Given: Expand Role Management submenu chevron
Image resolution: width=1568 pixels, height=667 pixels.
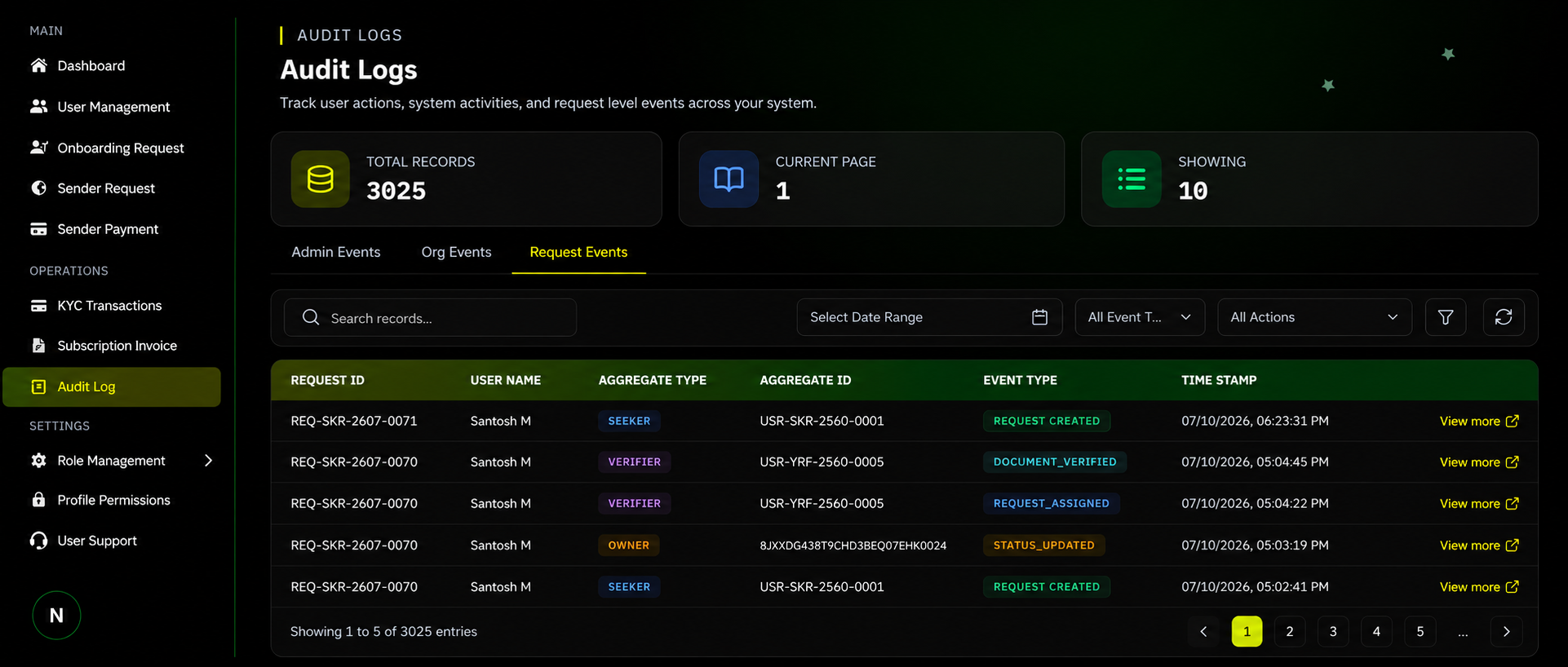Looking at the screenshot, I should tap(208, 461).
